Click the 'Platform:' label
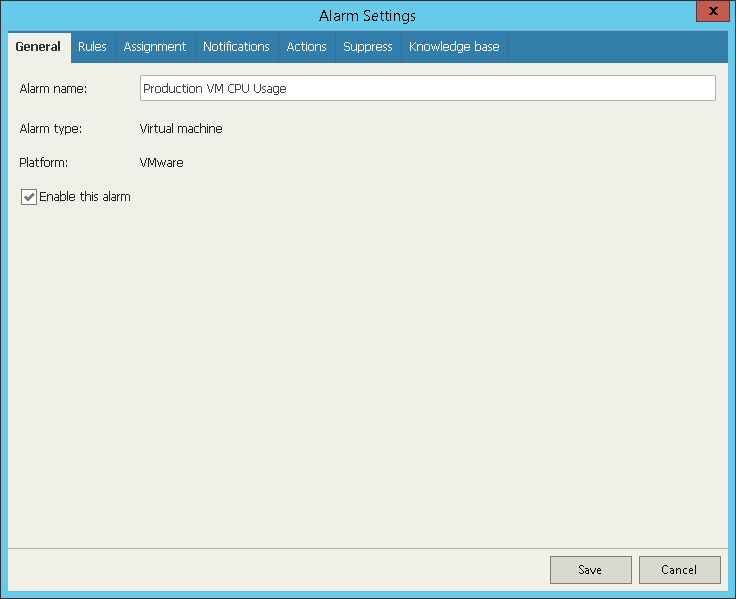This screenshot has width=736, height=599. coord(44,163)
